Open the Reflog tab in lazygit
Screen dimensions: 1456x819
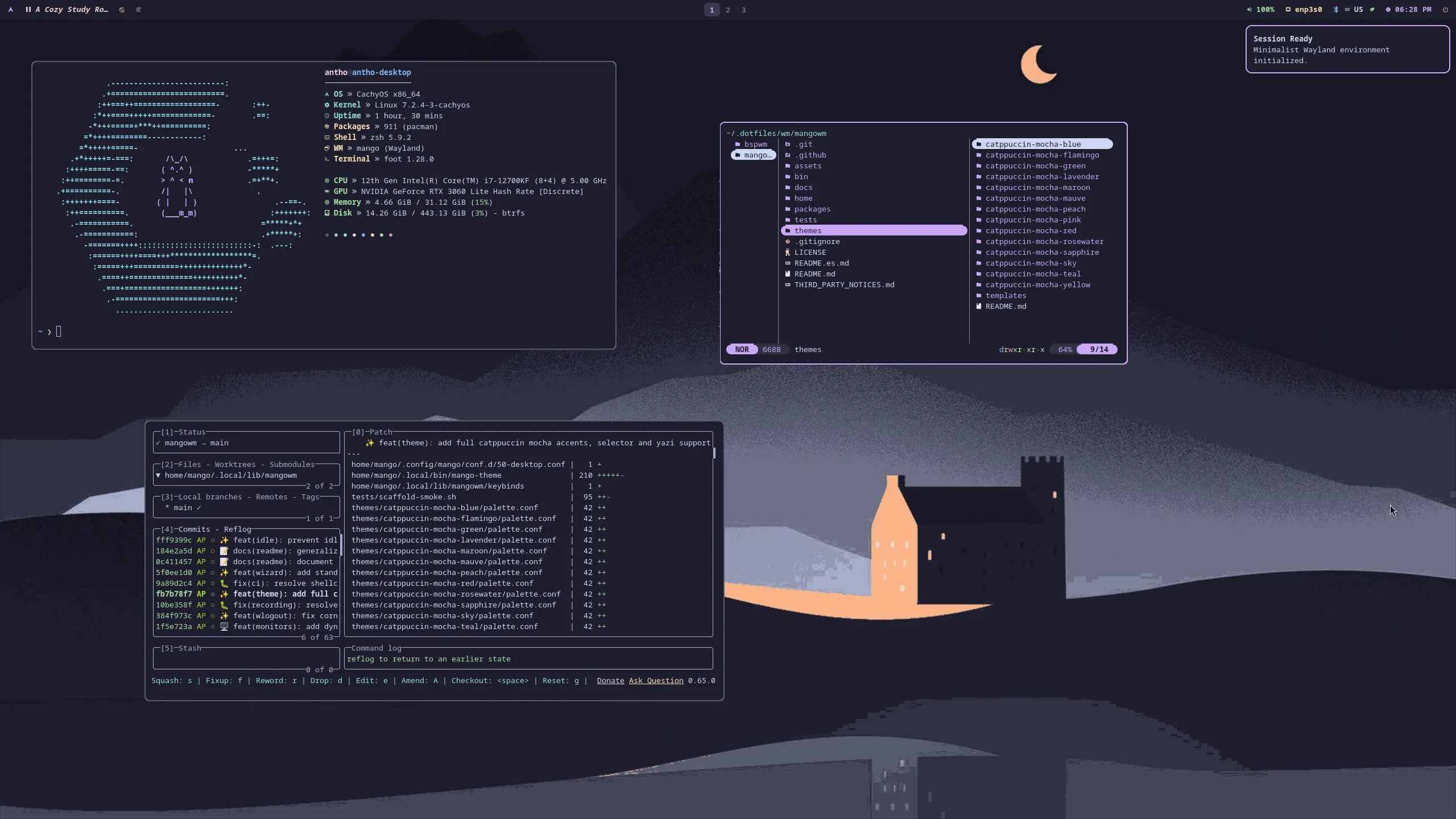point(237,530)
